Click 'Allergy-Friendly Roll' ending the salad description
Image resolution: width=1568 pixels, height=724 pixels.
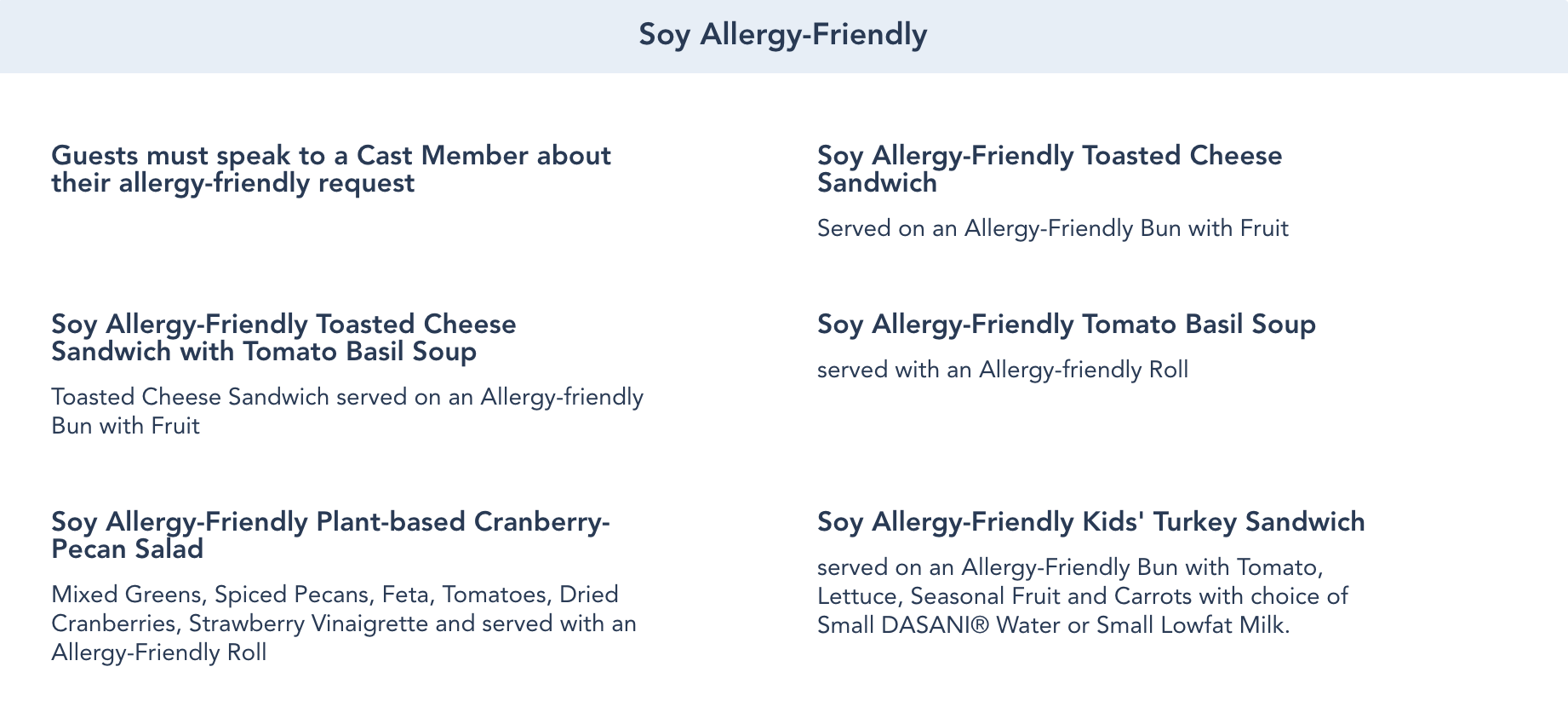[x=158, y=652]
